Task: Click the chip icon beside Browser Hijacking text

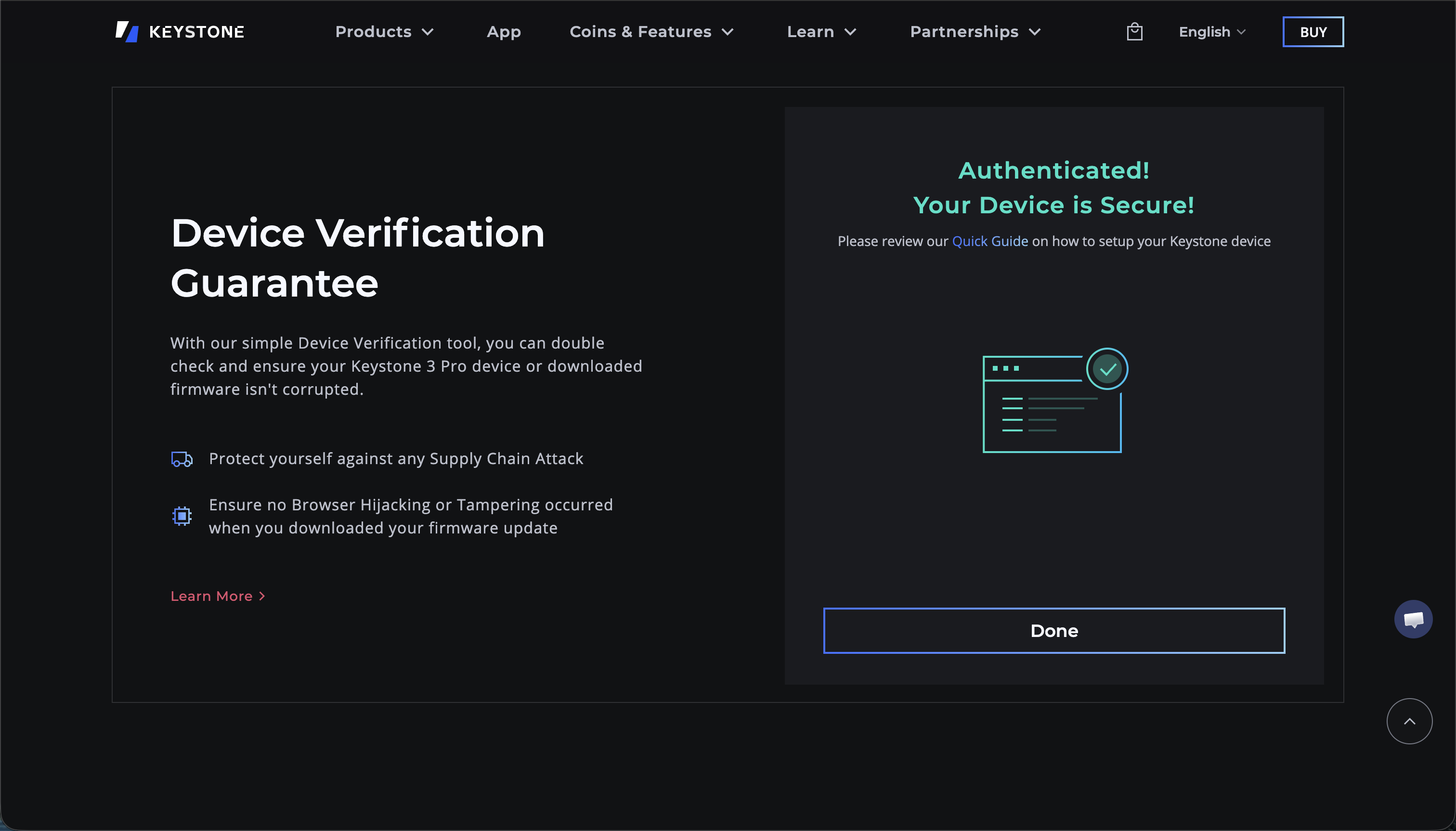Action: (x=182, y=516)
